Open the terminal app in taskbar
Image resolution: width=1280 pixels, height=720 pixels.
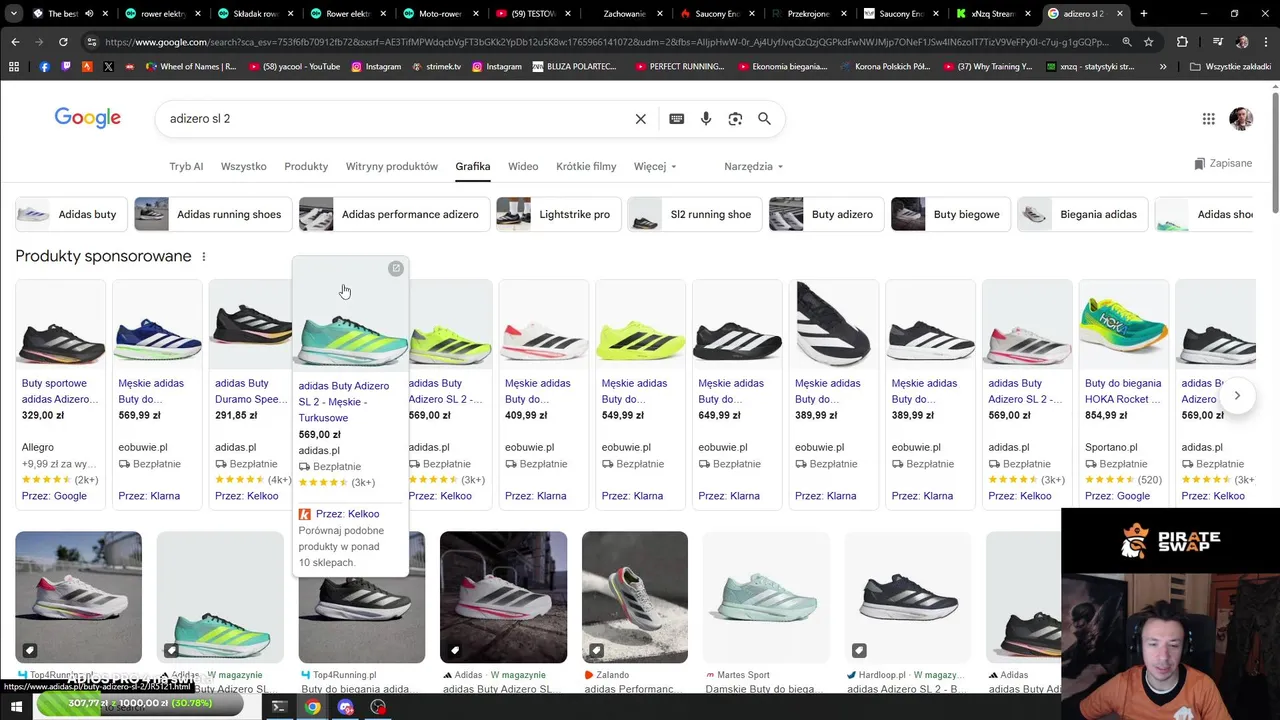(279, 706)
